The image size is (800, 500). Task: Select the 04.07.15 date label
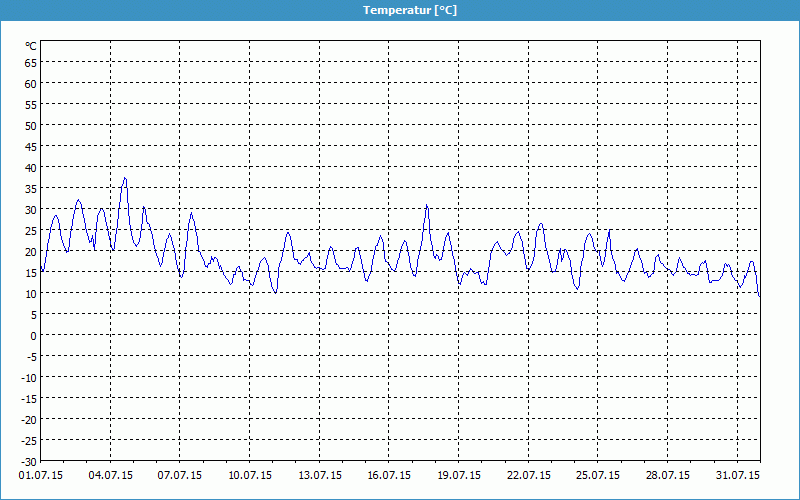click(x=111, y=475)
